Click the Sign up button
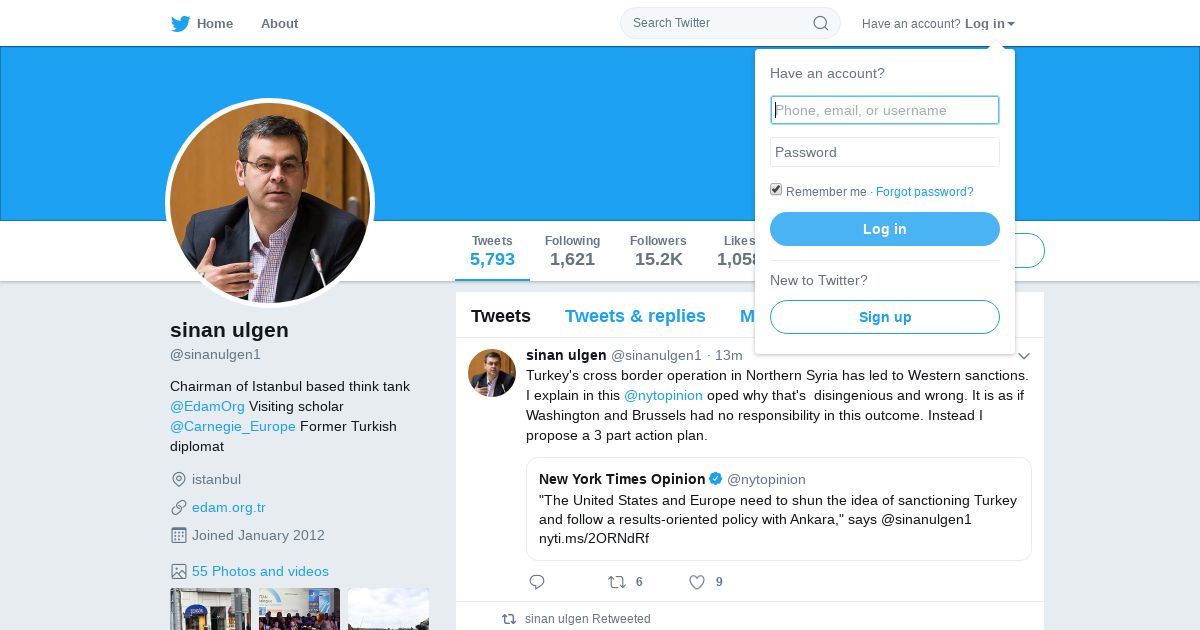 coord(885,317)
